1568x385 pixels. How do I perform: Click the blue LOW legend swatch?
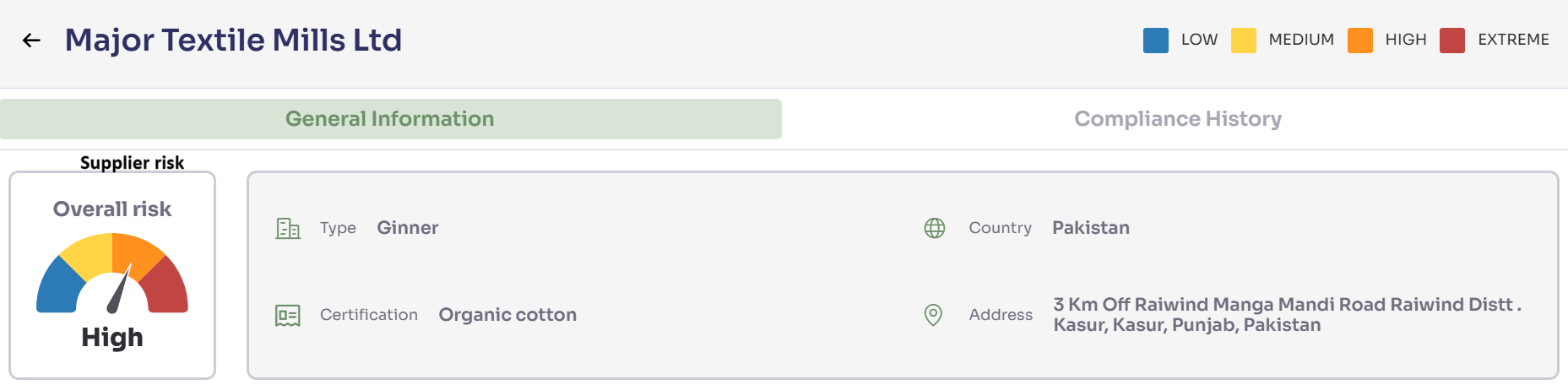(1156, 41)
